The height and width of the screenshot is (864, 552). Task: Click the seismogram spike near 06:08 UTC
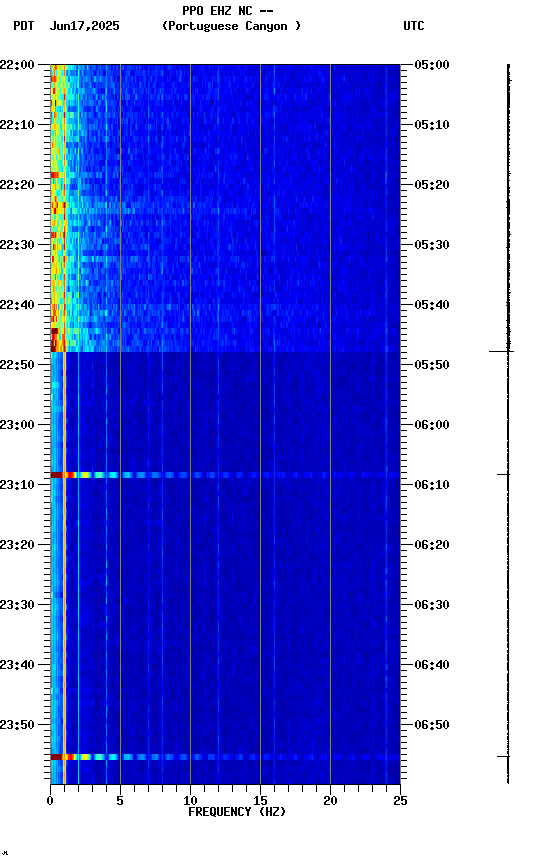tap(504, 474)
